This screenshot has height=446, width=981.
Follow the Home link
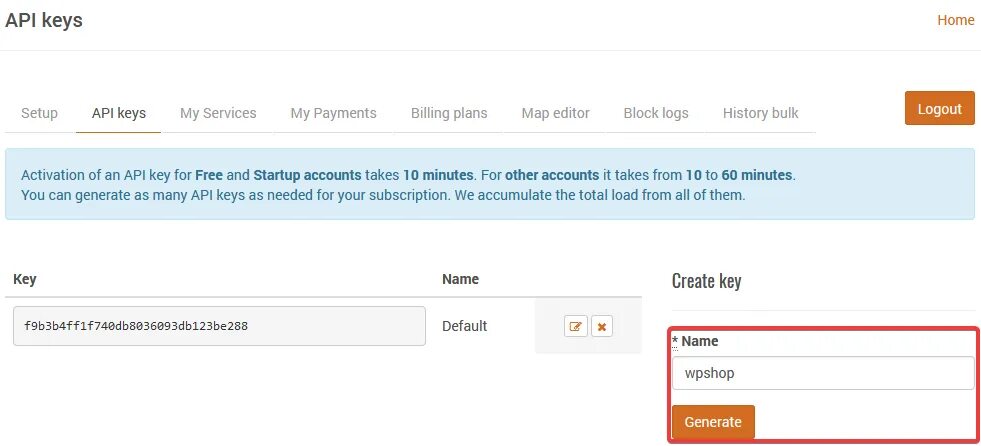[955, 20]
